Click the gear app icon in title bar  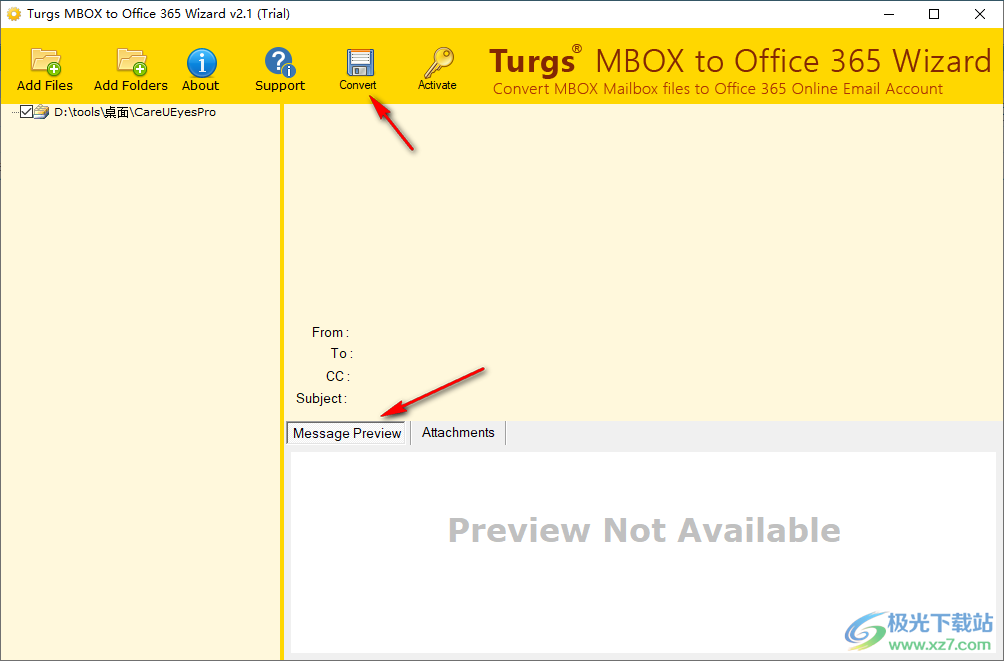pos(13,14)
